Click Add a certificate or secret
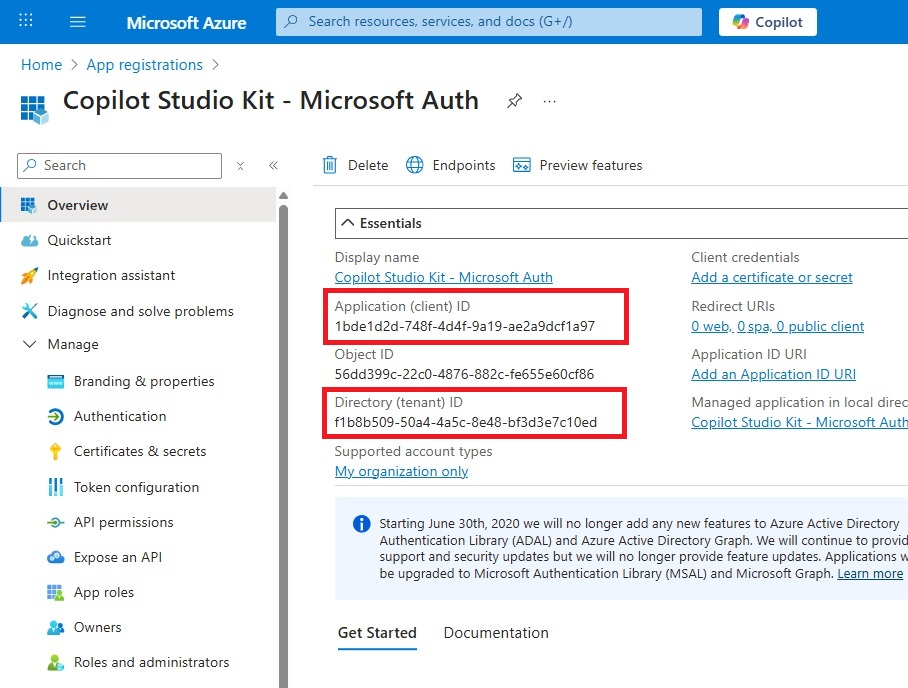 [772, 277]
